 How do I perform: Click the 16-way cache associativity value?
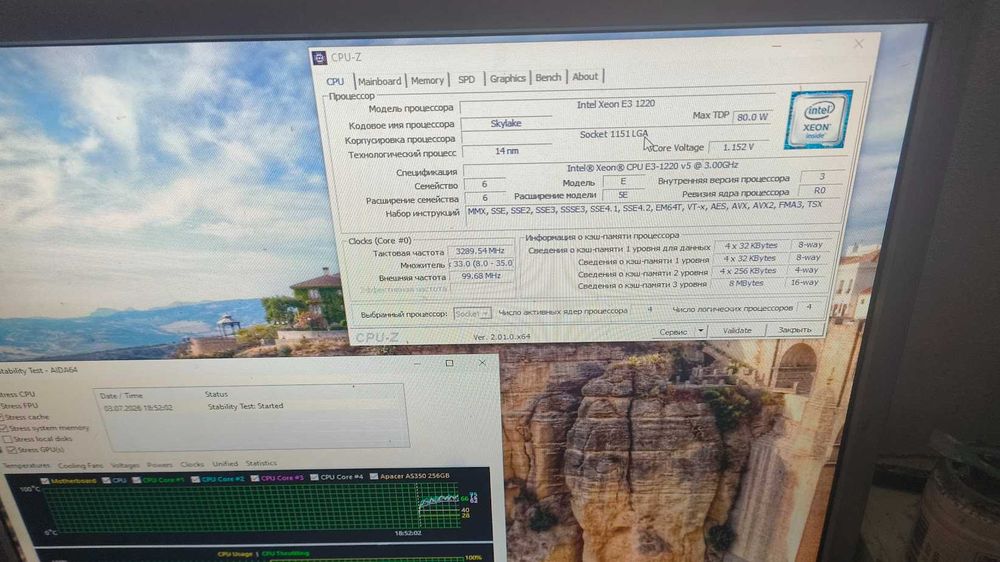coord(804,282)
